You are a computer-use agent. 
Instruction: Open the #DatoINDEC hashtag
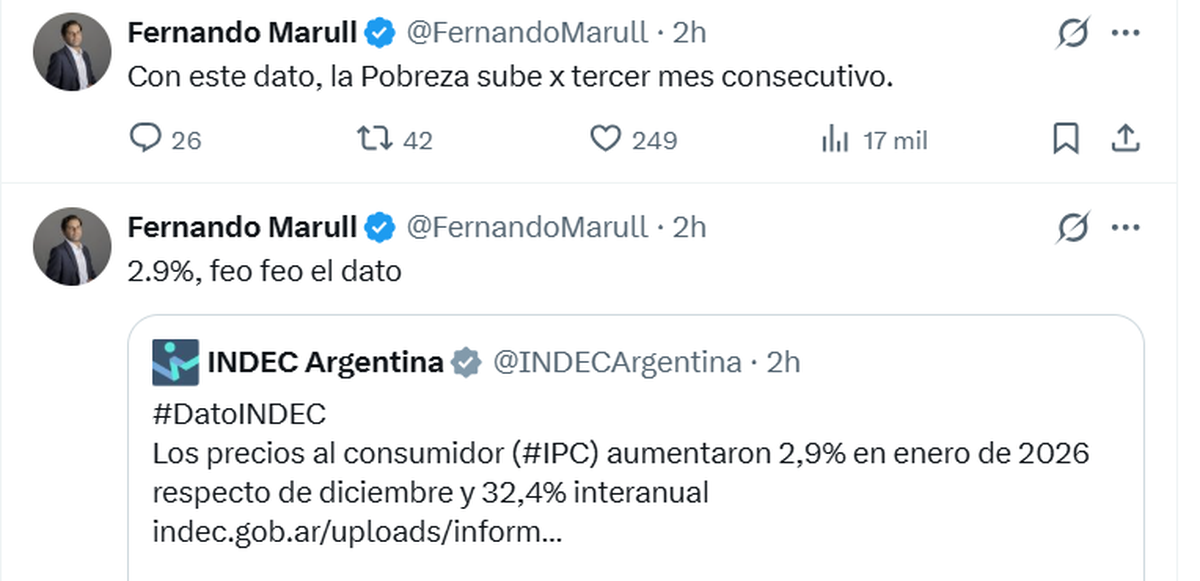[239, 414]
